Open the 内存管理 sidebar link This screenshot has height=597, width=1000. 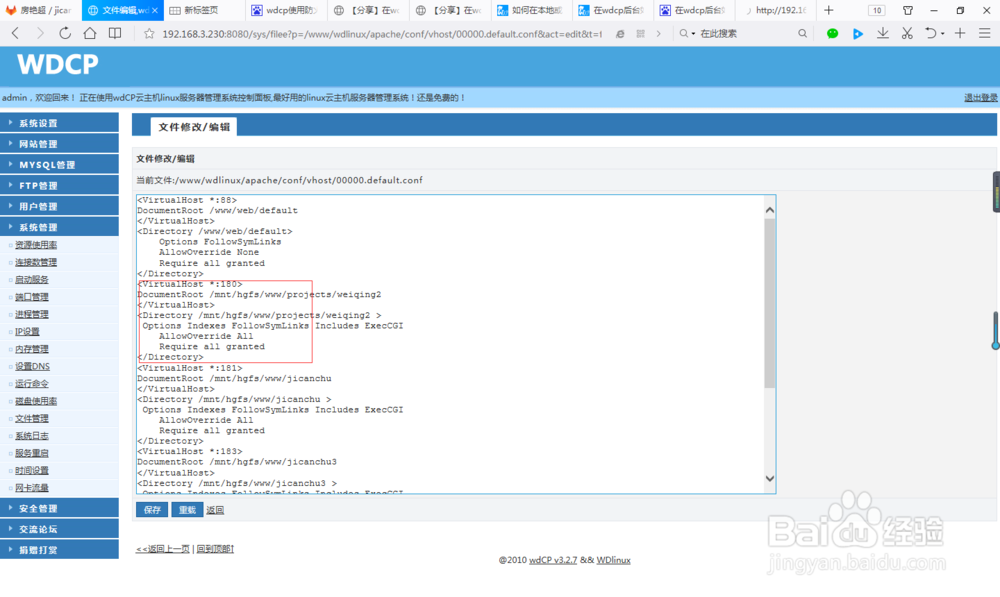(x=32, y=349)
